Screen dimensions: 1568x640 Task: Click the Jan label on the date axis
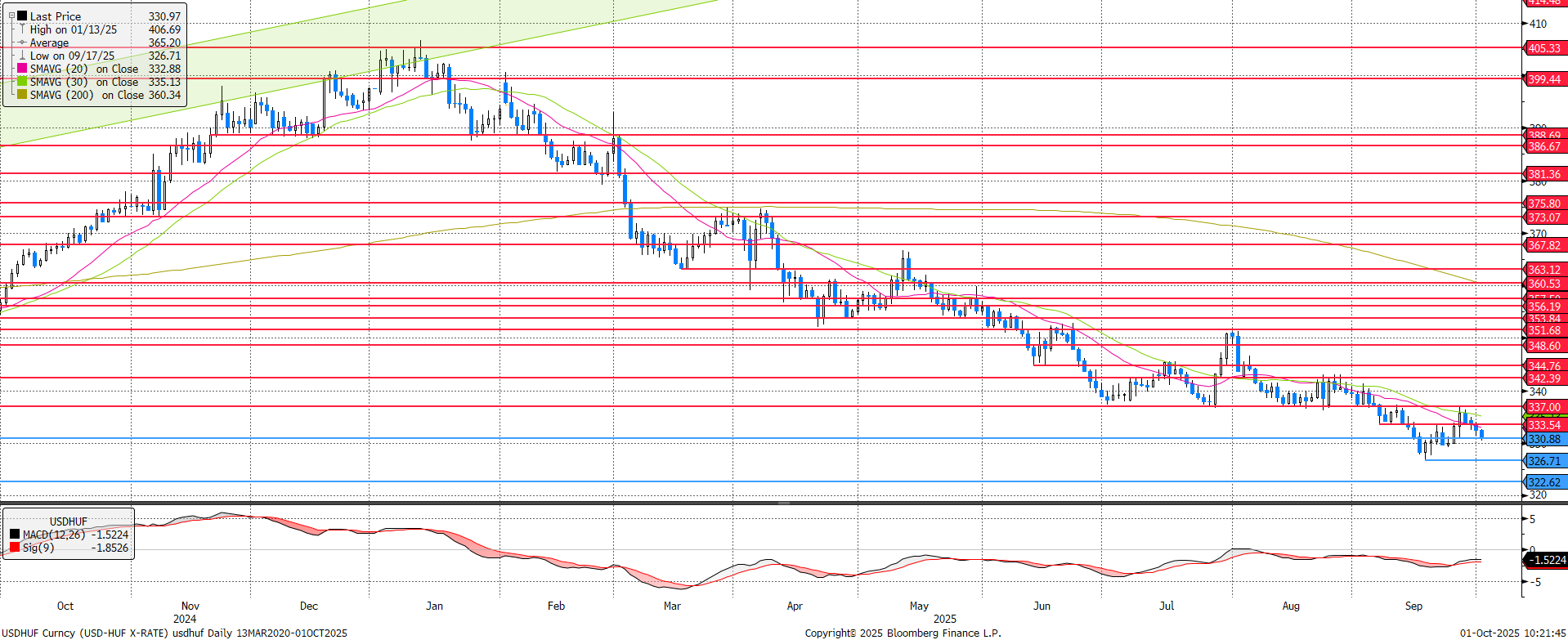(x=434, y=606)
